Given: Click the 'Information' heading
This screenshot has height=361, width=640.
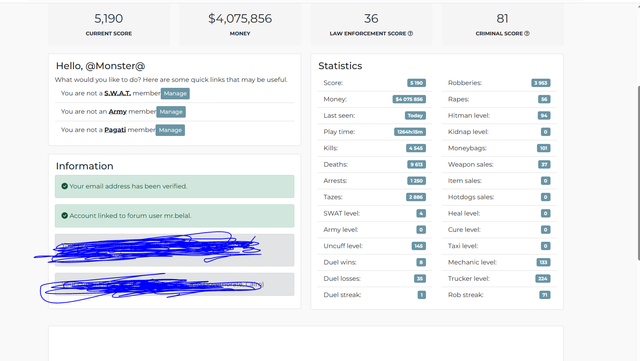Looking at the screenshot, I should [84, 166].
